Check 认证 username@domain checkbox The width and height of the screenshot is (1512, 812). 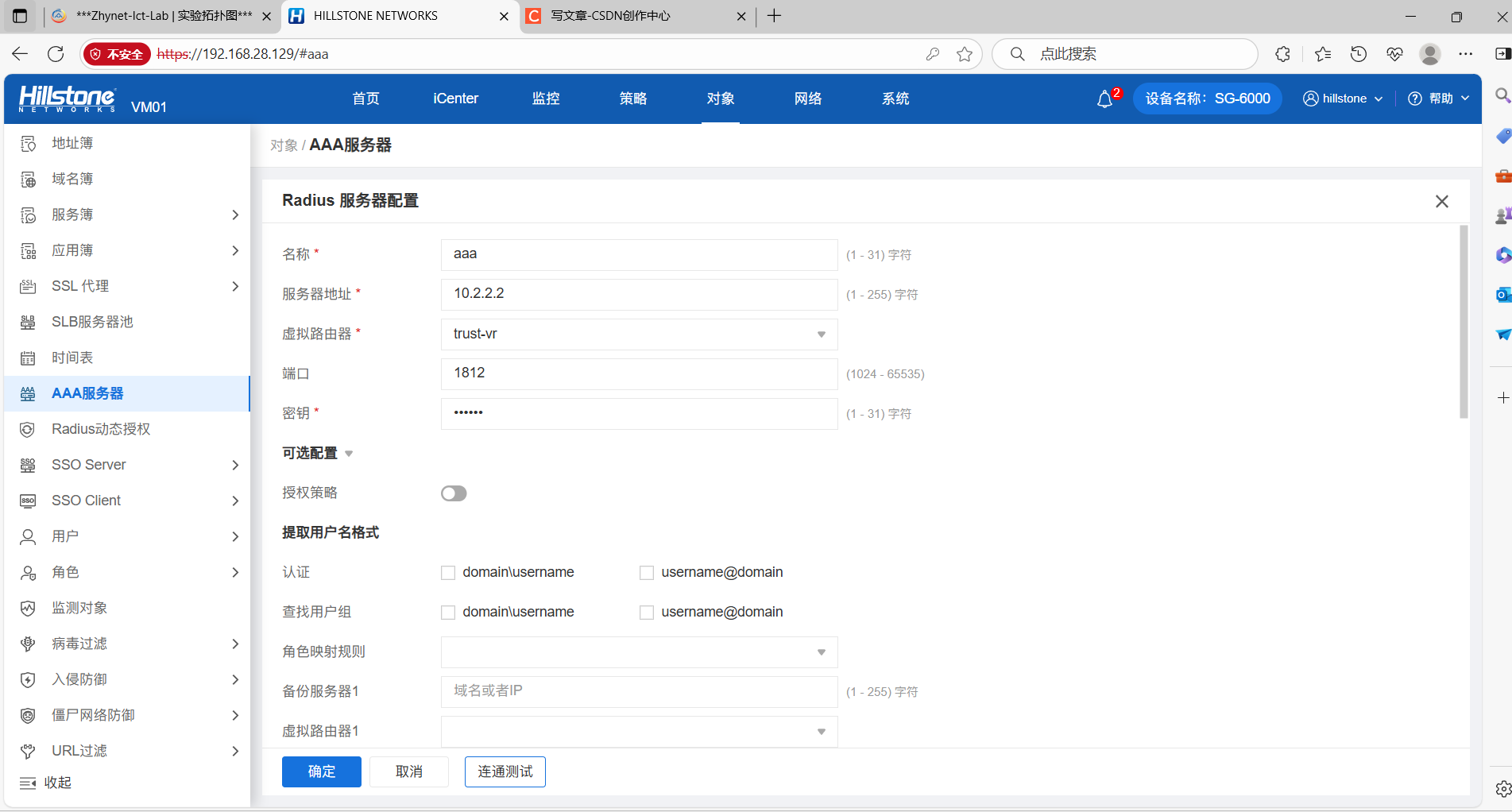pyautogui.click(x=647, y=573)
